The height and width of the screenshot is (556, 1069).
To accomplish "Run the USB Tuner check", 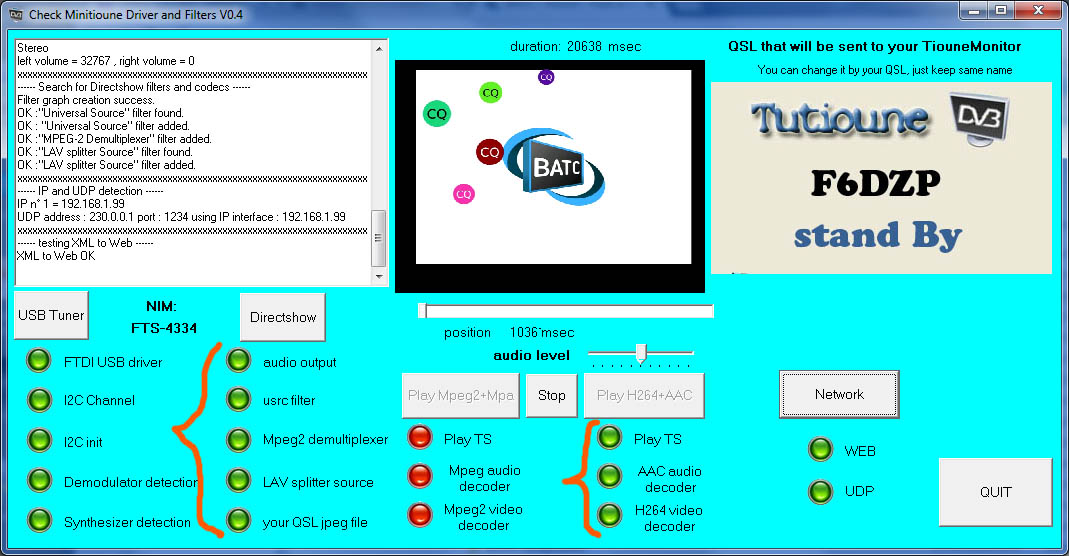I will [51, 315].
